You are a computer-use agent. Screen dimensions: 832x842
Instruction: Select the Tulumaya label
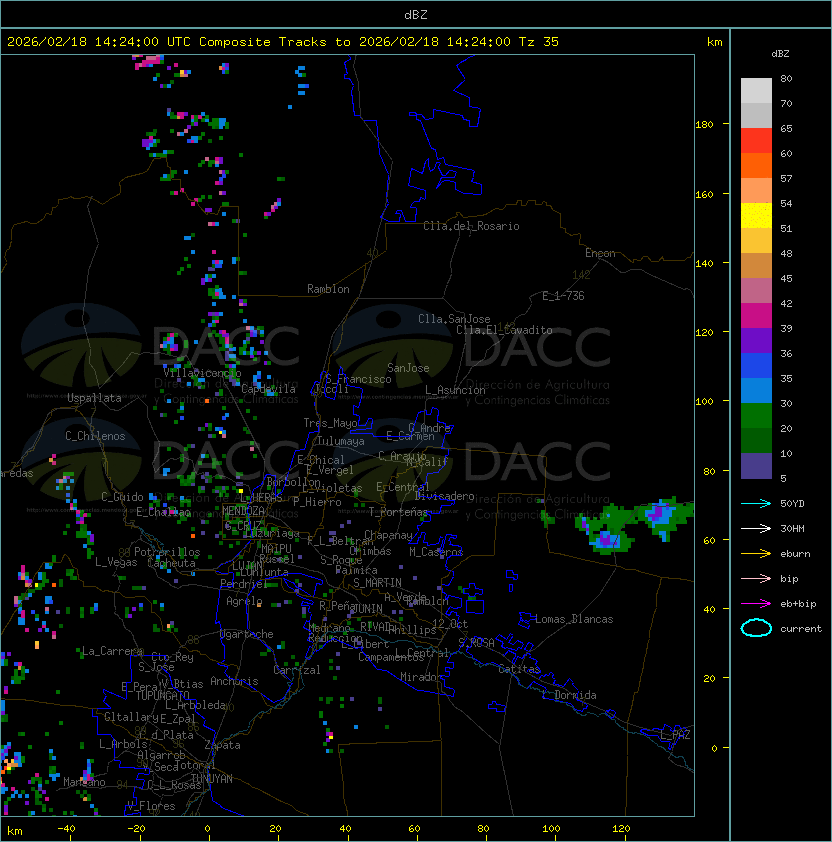pos(341,441)
